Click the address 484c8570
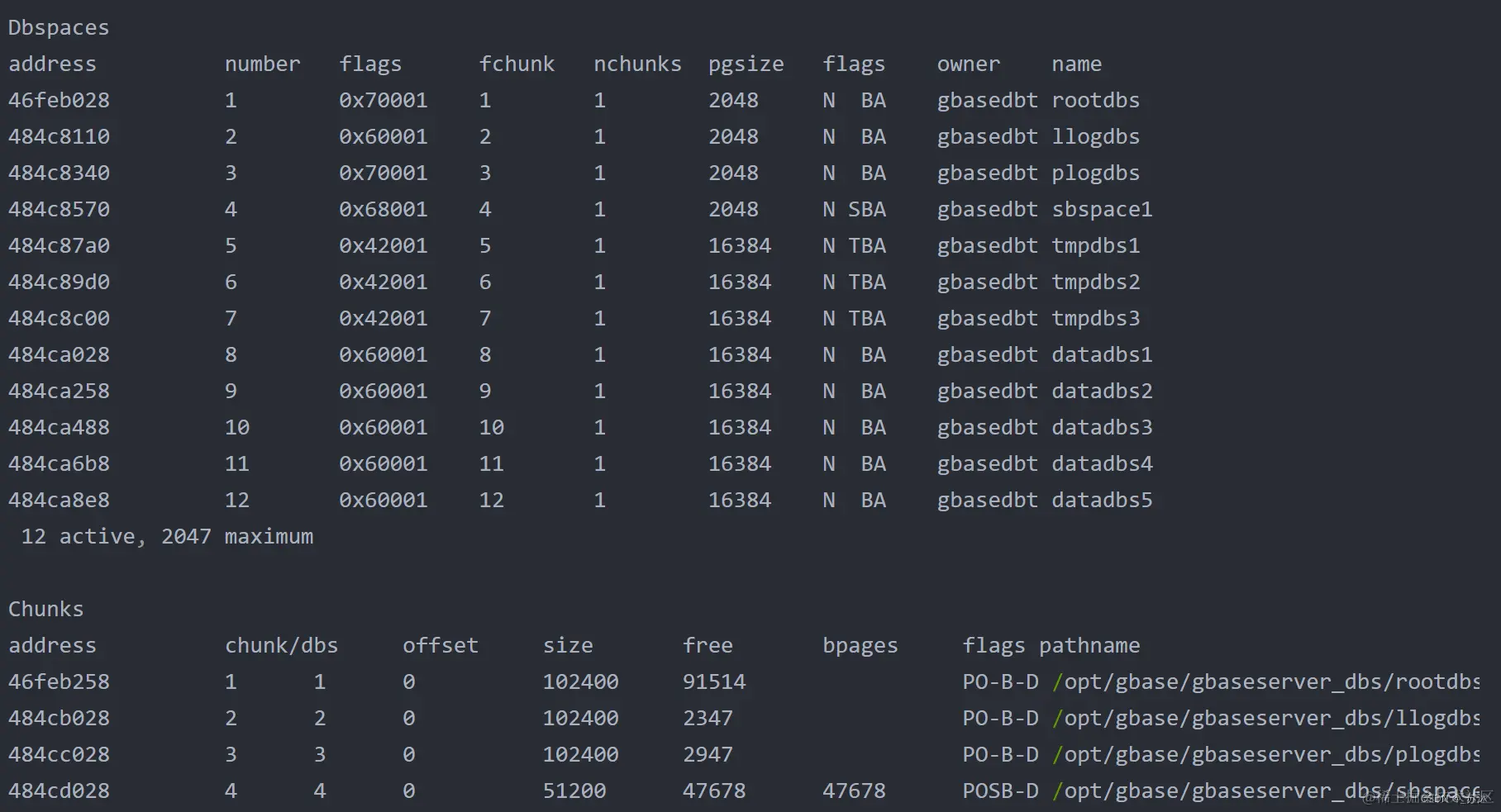This screenshot has height=812, width=1501. point(59,210)
